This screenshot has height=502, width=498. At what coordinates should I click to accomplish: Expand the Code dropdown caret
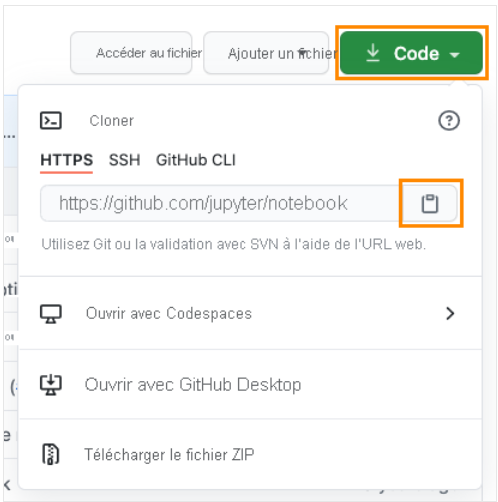455,55
